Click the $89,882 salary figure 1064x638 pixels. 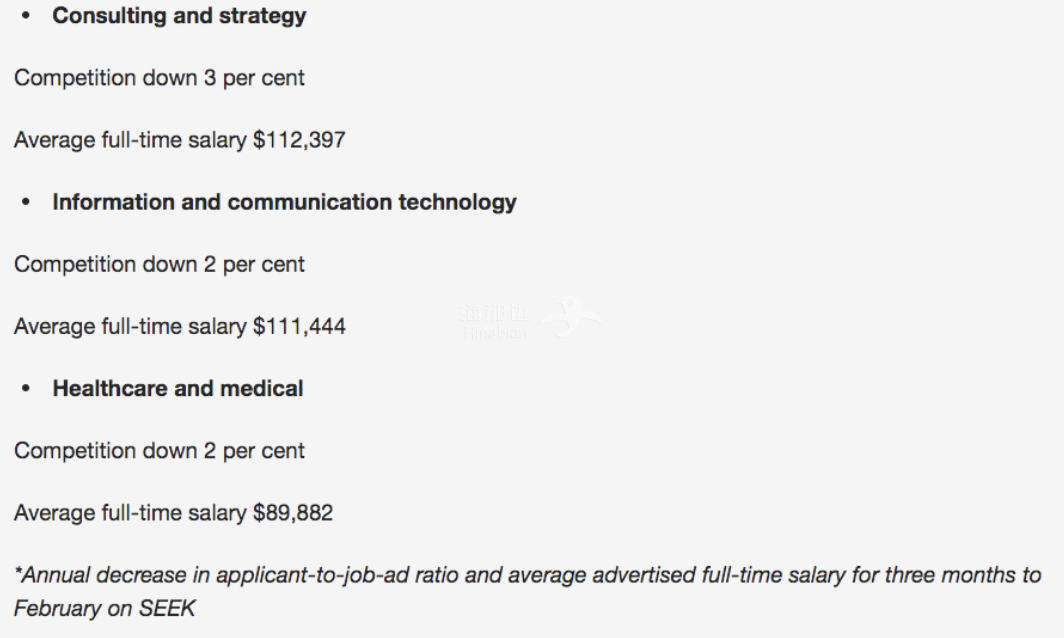[x=293, y=513]
